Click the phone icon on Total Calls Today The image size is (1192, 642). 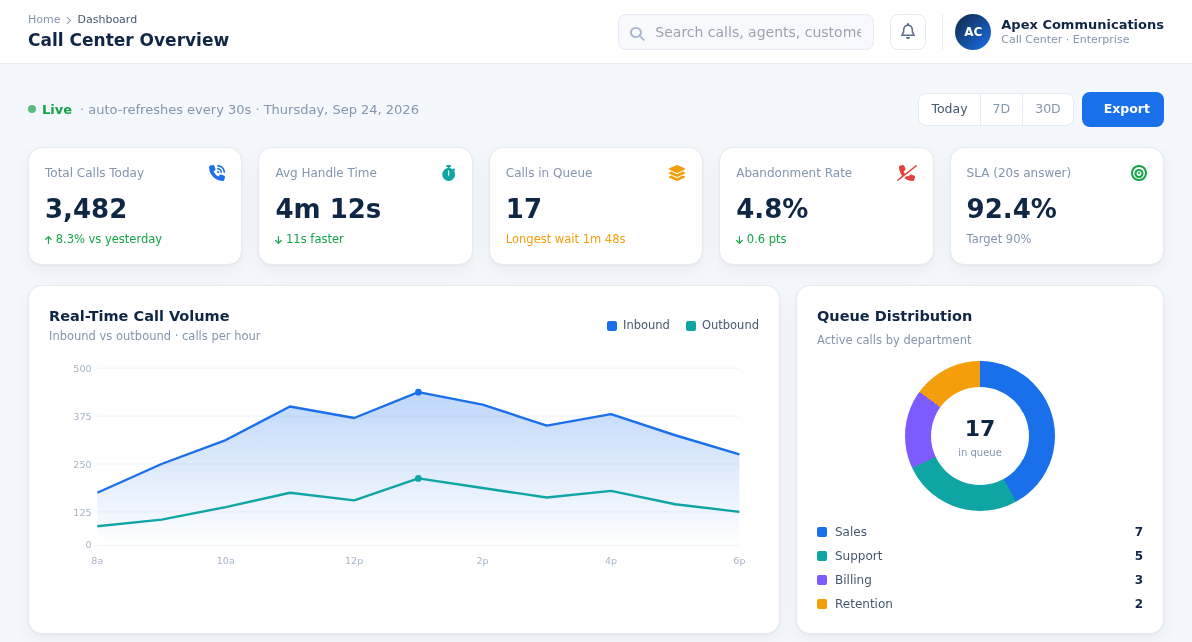pyautogui.click(x=217, y=173)
